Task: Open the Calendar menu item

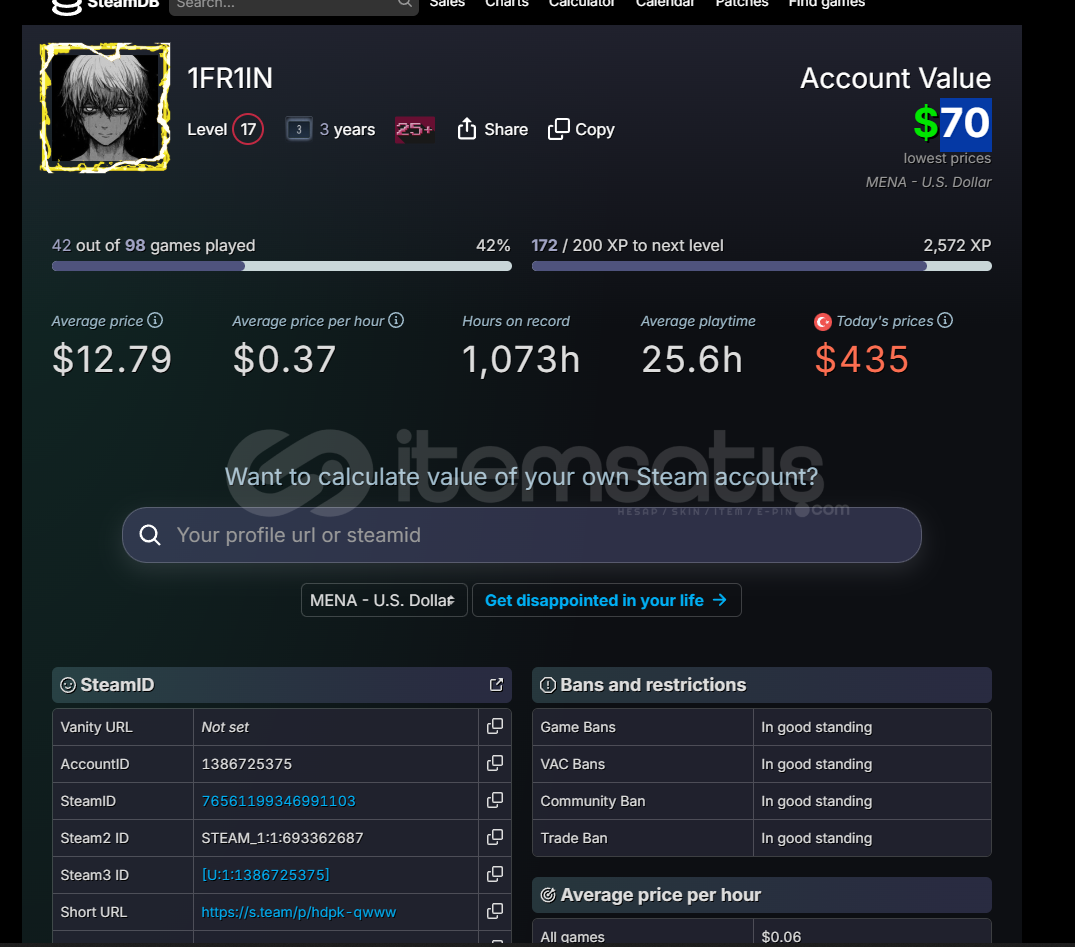Action: tap(665, 3)
